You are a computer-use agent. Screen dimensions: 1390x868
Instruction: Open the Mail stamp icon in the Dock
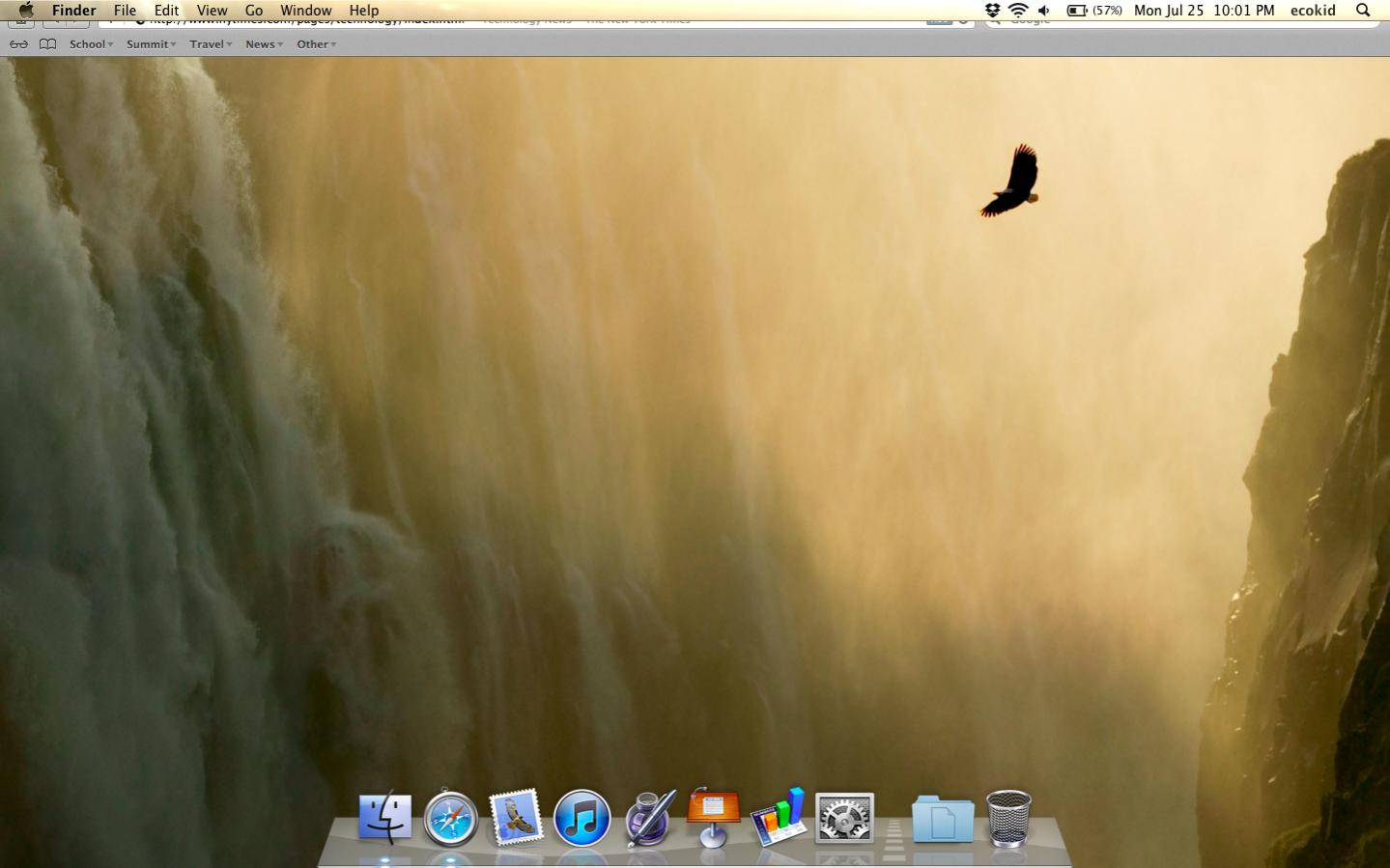pyautogui.click(x=516, y=818)
